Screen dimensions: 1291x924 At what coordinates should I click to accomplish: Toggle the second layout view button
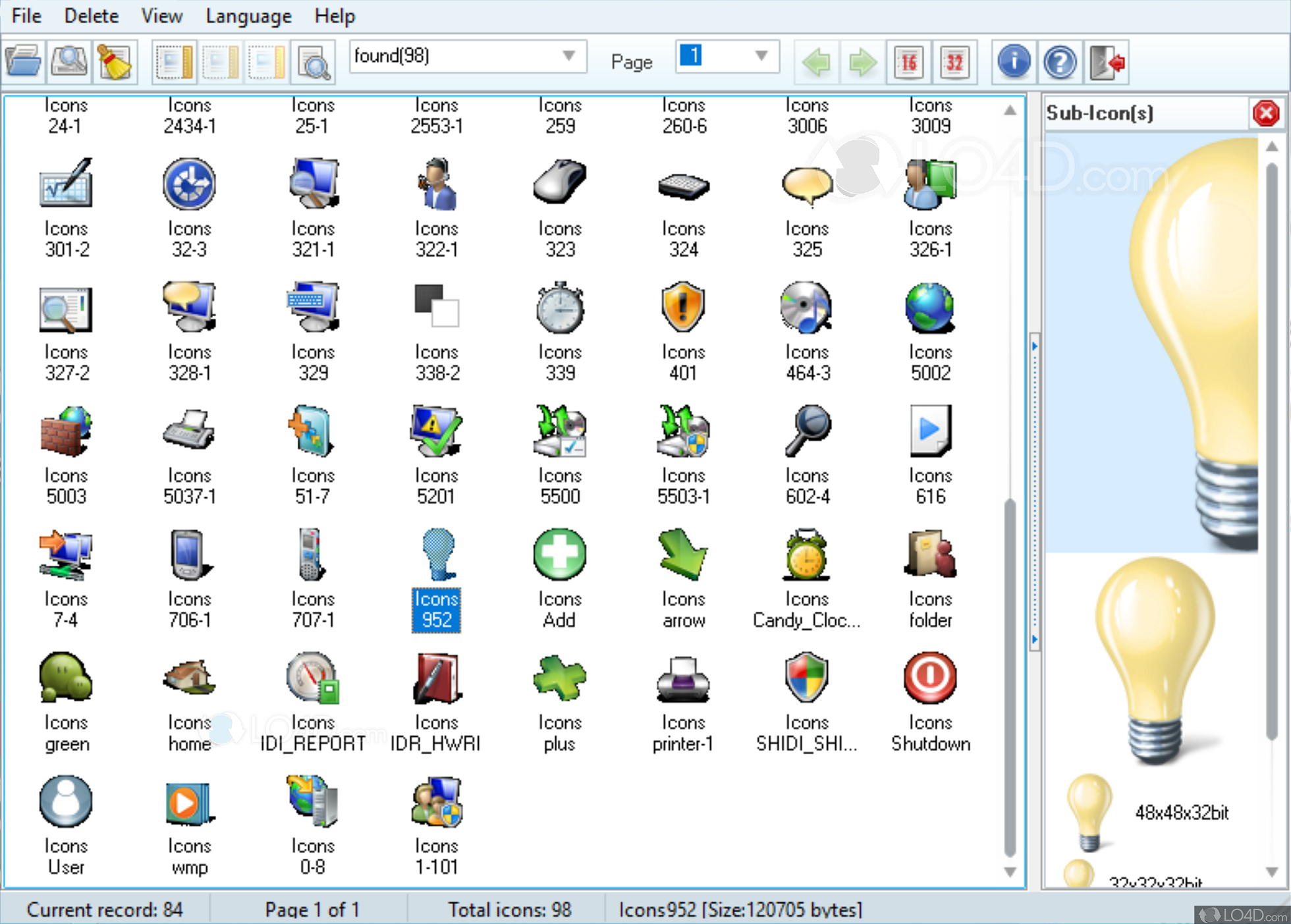pyautogui.click(x=220, y=62)
